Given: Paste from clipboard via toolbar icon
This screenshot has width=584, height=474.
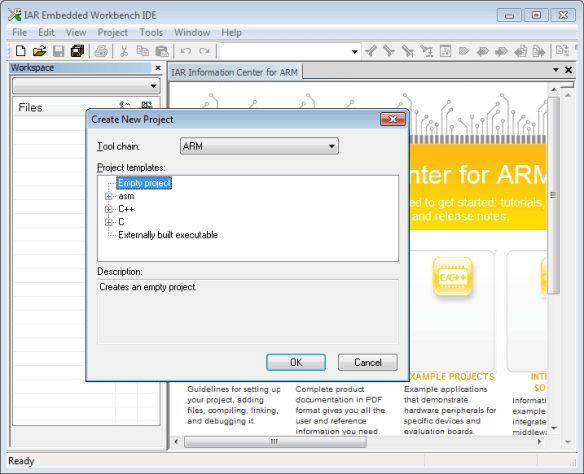Looking at the screenshot, I should point(162,51).
